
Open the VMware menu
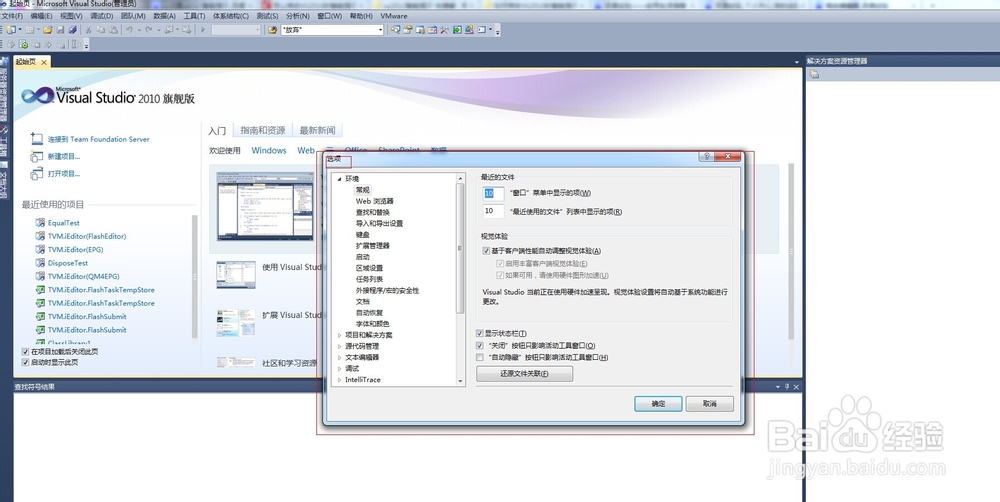[x=393, y=16]
